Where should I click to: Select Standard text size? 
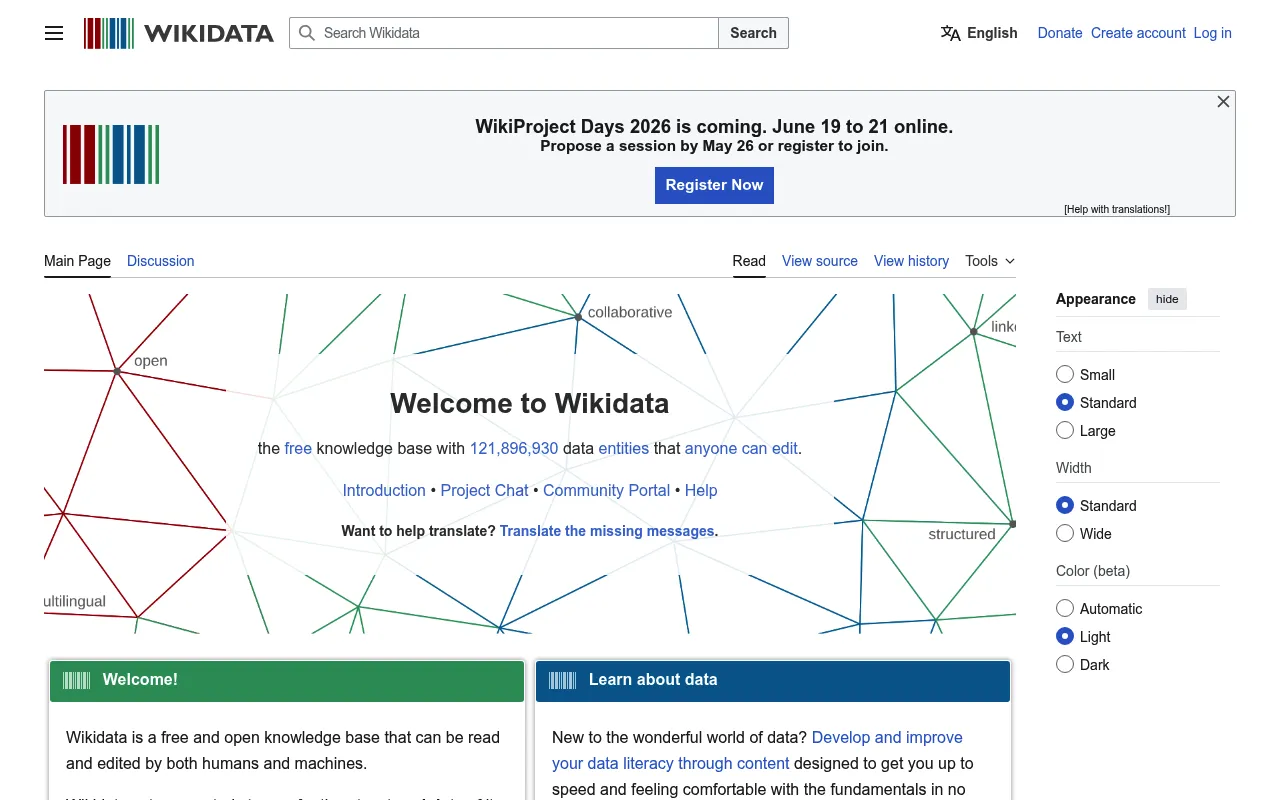tap(1065, 403)
